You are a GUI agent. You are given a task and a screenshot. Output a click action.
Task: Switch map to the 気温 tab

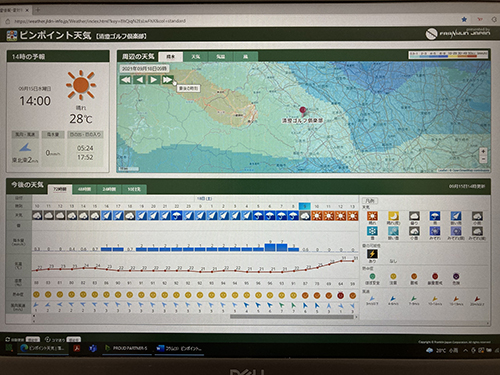(x=220, y=57)
